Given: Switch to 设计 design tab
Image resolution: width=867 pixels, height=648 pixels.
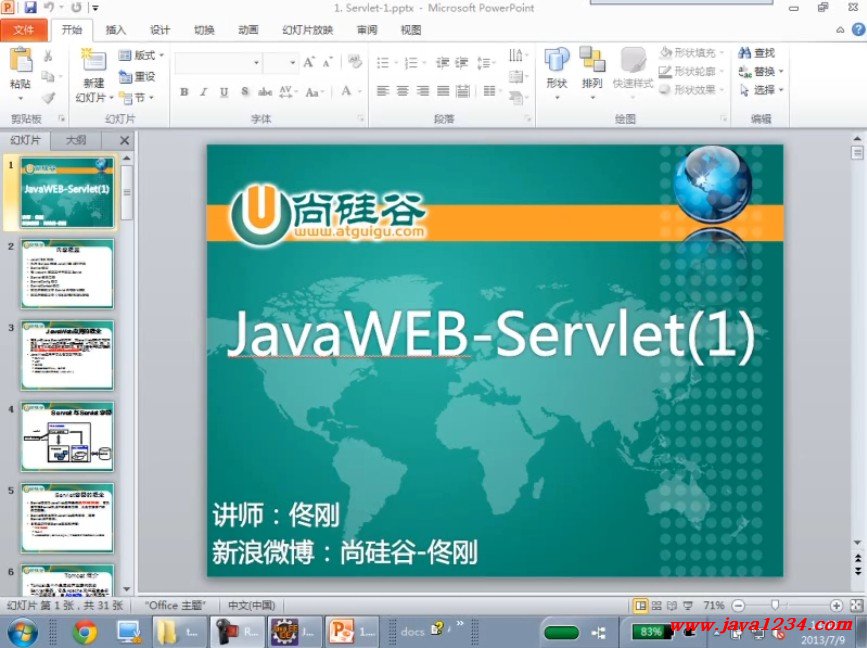Looking at the screenshot, I should coord(160,30).
